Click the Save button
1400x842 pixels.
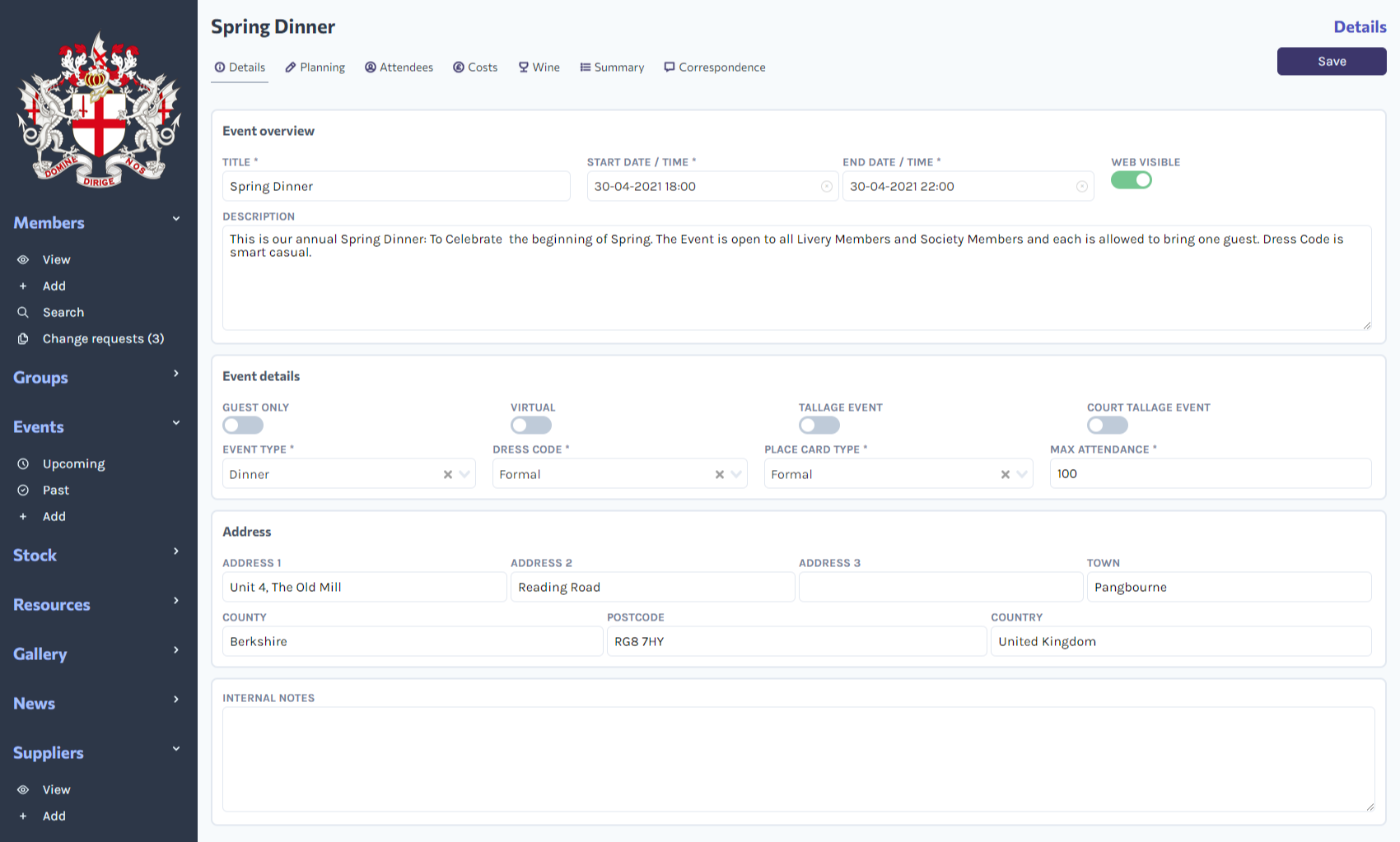[1331, 61]
